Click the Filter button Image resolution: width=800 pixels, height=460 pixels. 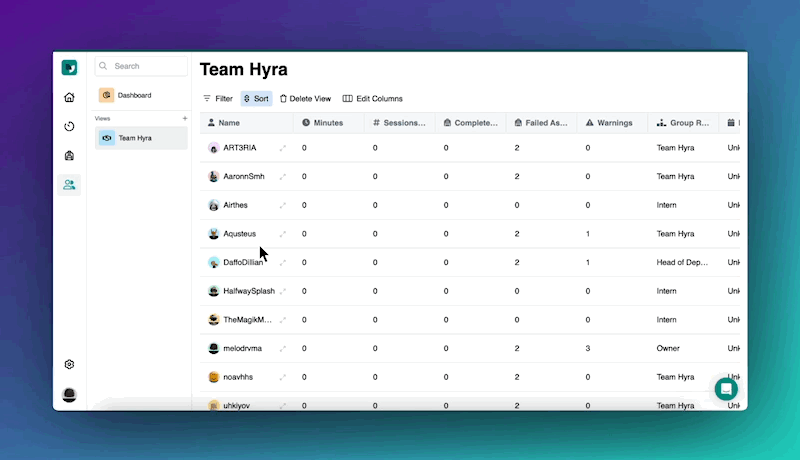(x=218, y=99)
